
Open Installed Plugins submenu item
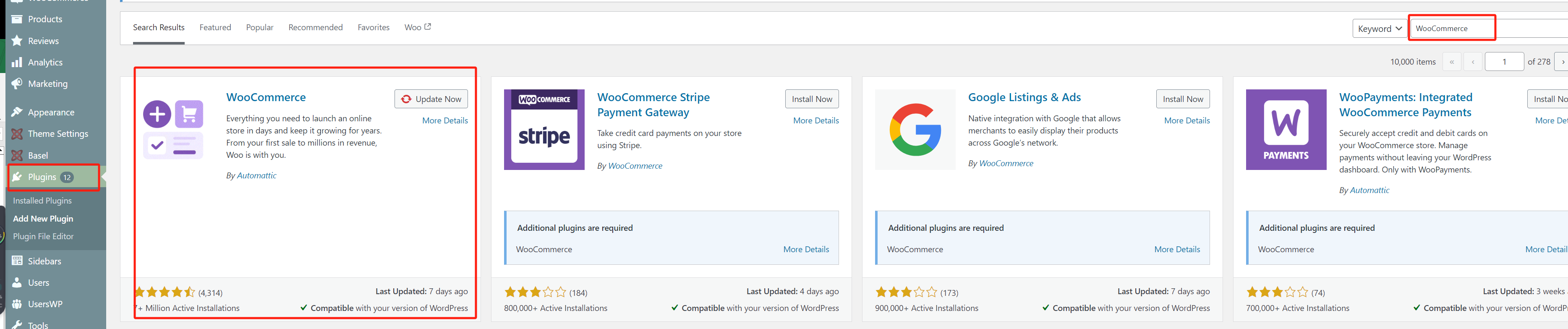point(43,201)
